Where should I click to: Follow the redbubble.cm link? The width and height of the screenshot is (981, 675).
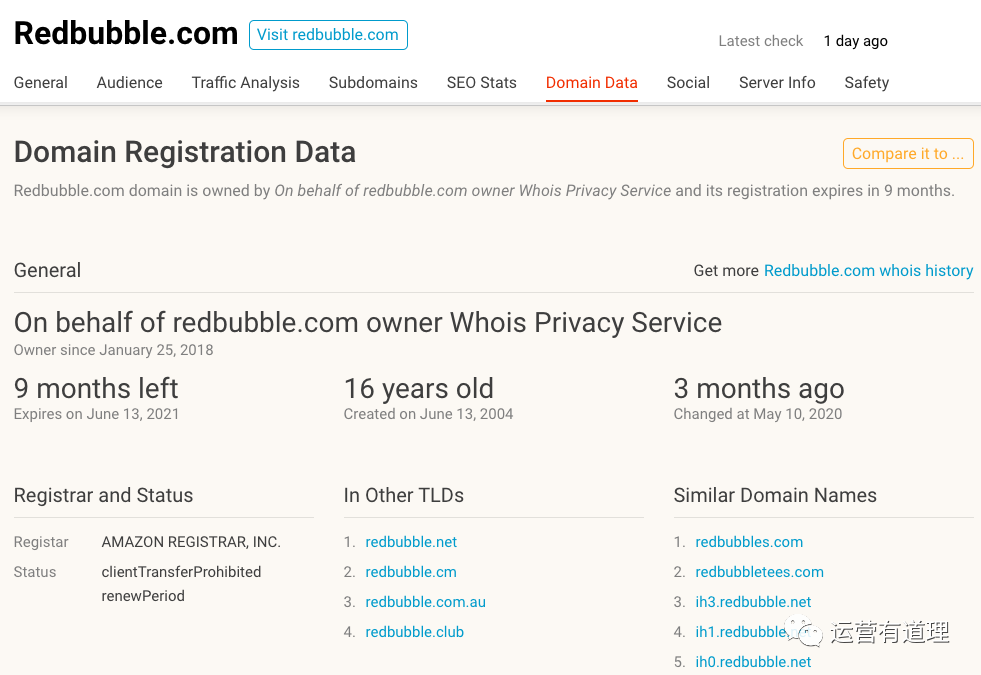(x=411, y=572)
